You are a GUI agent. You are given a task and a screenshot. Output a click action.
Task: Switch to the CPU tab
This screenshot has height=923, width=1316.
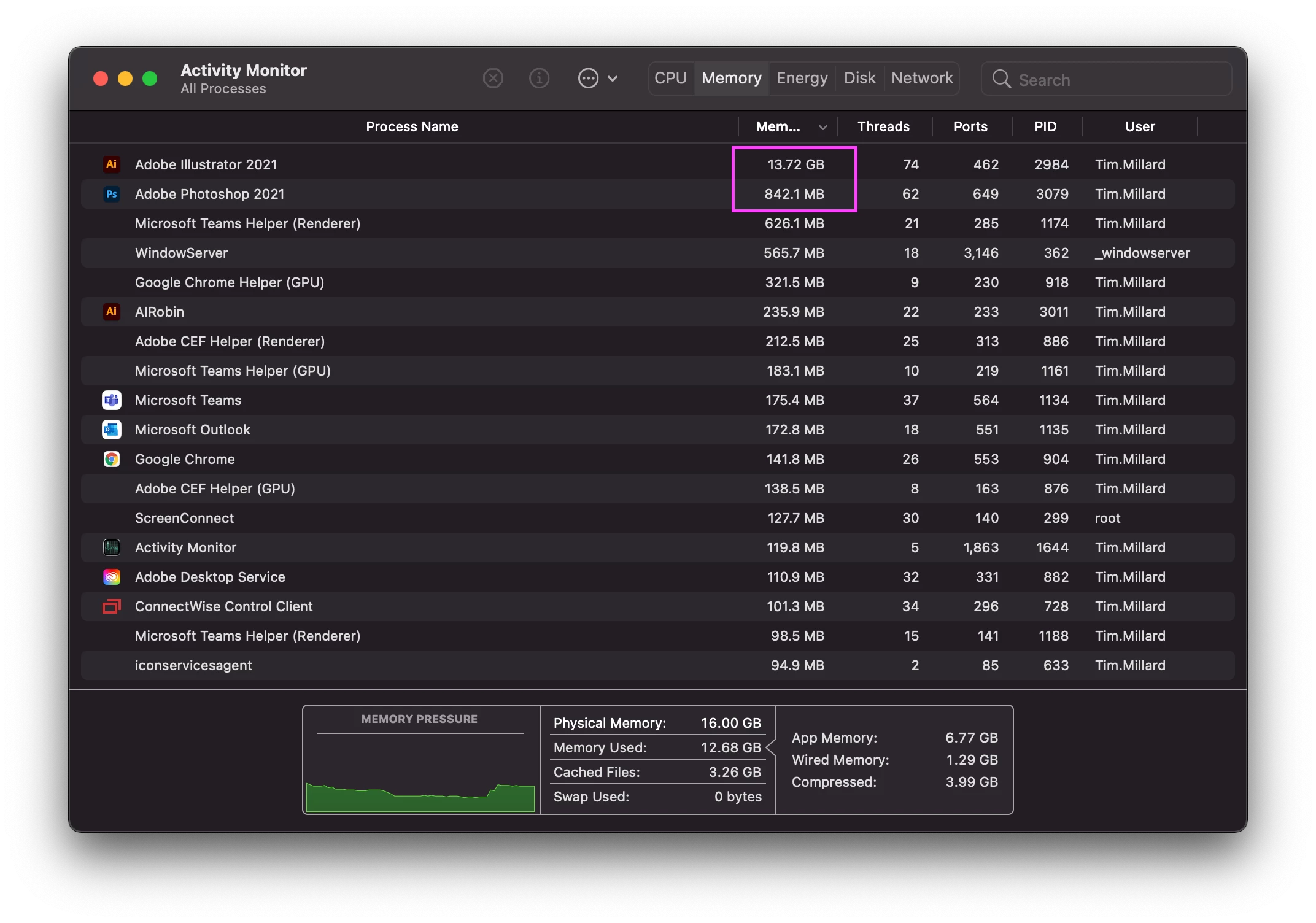click(x=670, y=79)
